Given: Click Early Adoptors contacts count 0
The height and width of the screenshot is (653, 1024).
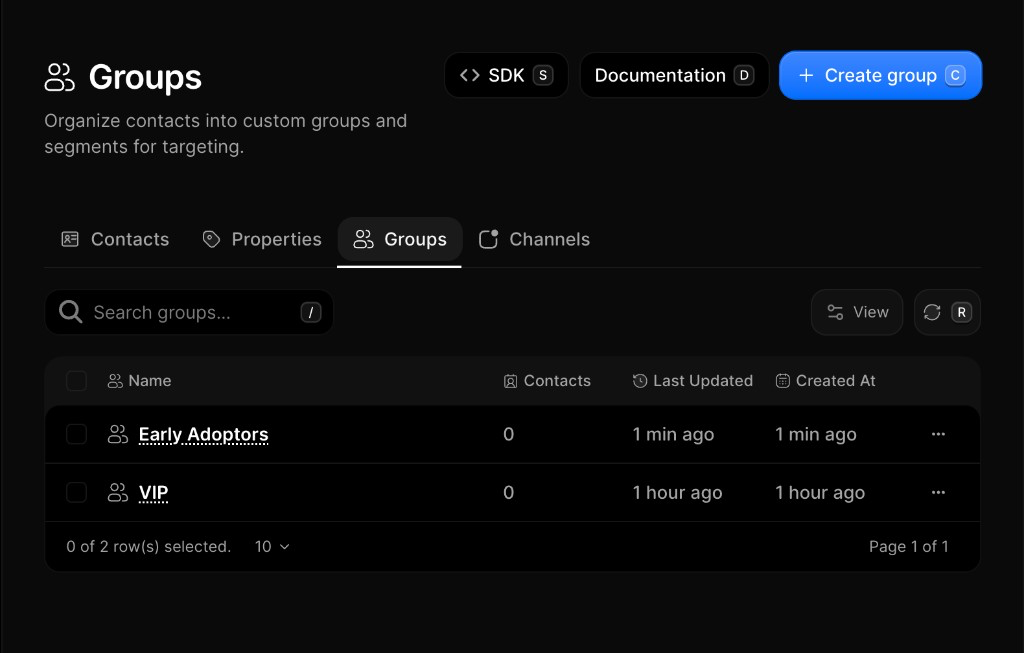Looking at the screenshot, I should tap(509, 434).
